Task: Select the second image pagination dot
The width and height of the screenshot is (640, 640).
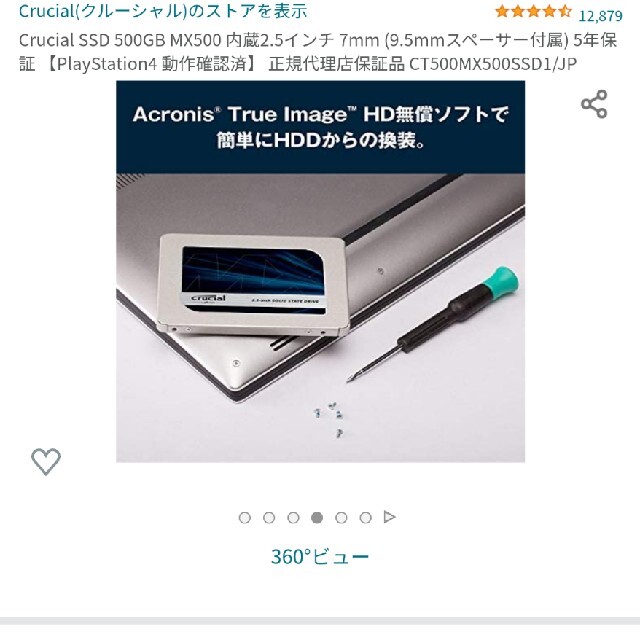Action: click(x=269, y=518)
